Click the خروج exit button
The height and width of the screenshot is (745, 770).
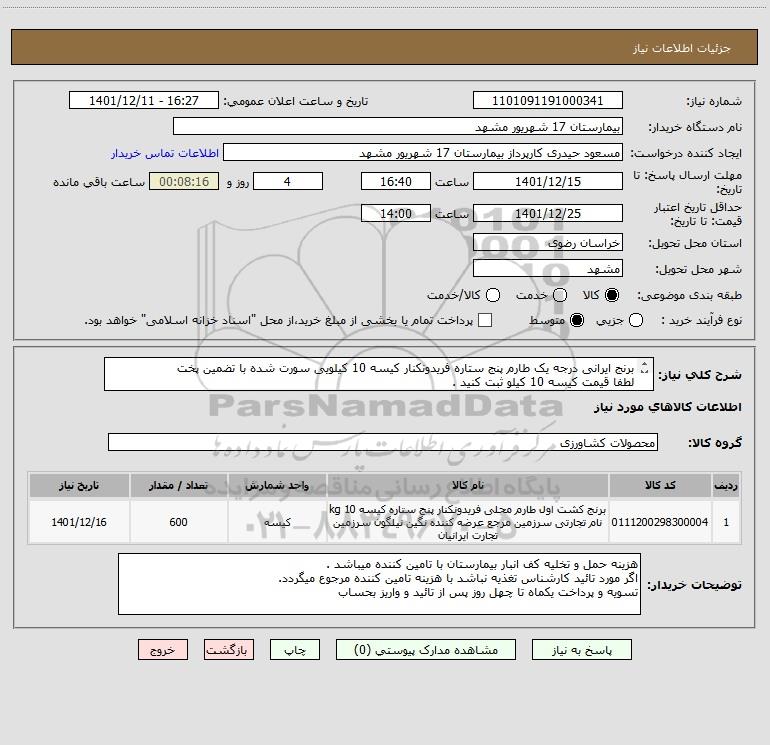(163, 650)
